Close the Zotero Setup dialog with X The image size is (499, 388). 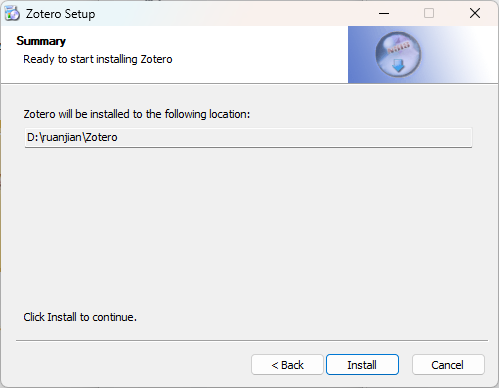[x=475, y=13]
